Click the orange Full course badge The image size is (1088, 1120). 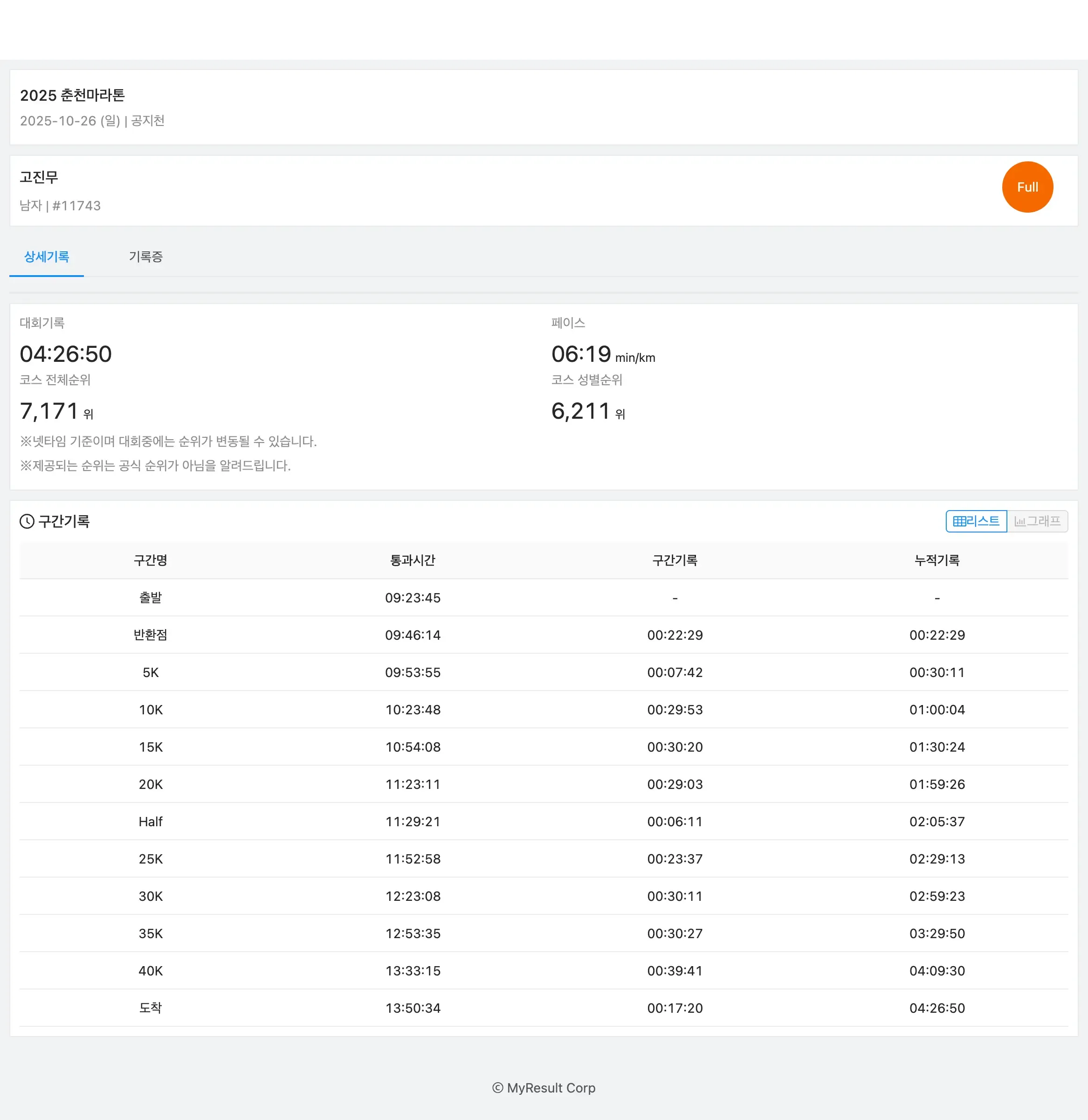pyautogui.click(x=1027, y=187)
